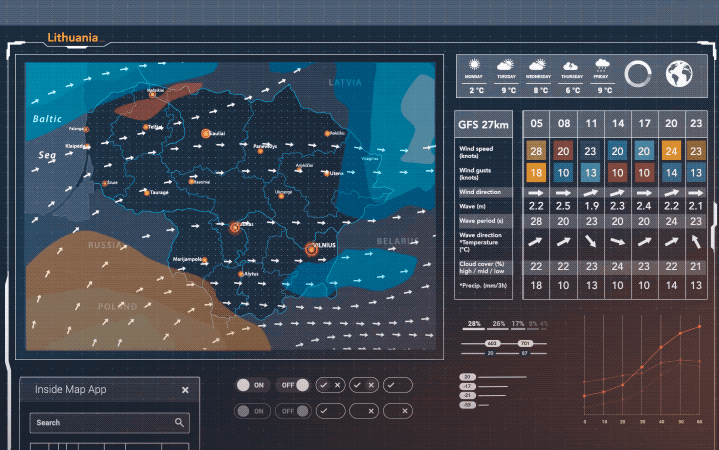
Task: Click the dark slider handle labeled 87
Action: [x=525, y=353]
